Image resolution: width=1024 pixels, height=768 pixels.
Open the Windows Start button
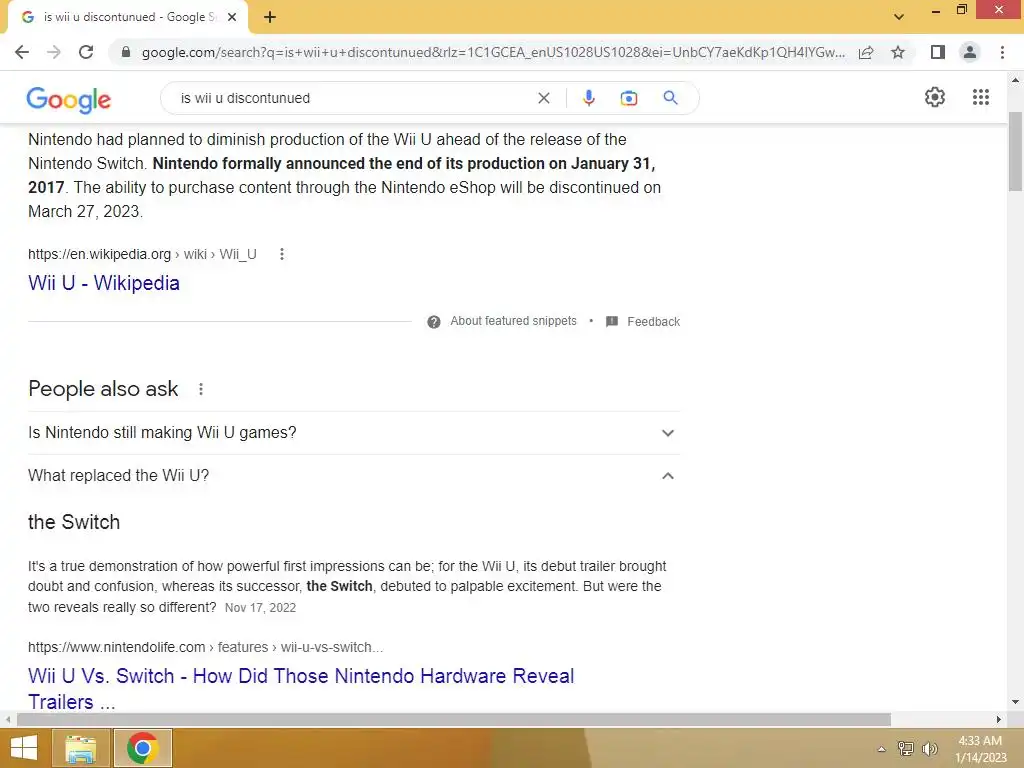tap(24, 748)
